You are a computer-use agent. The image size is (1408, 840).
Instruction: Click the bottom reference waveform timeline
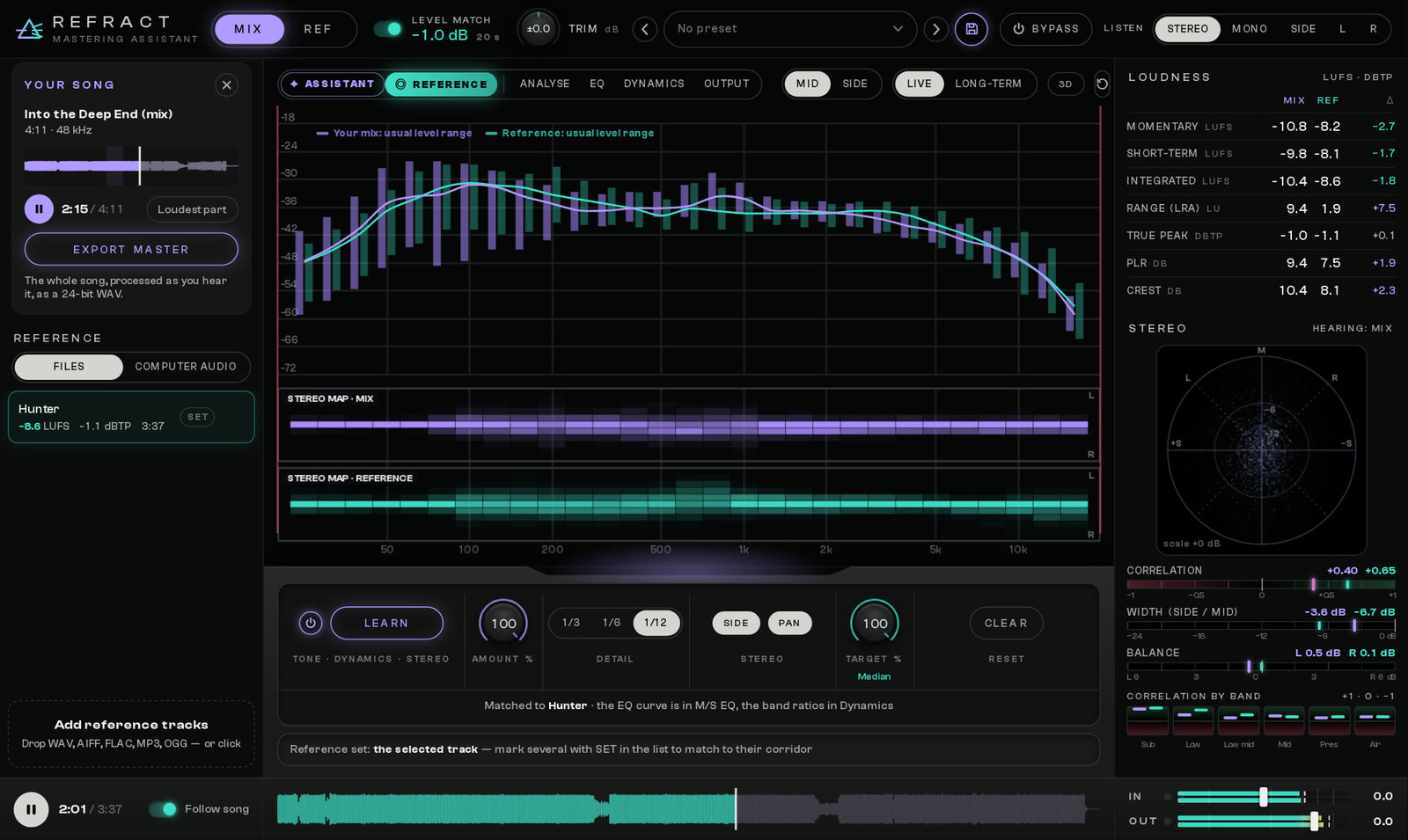point(689,809)
